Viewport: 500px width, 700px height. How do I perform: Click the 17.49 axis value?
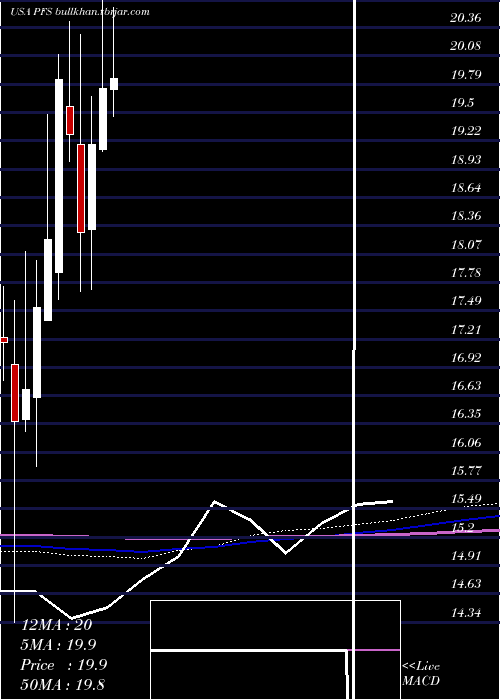coord(466,300)
